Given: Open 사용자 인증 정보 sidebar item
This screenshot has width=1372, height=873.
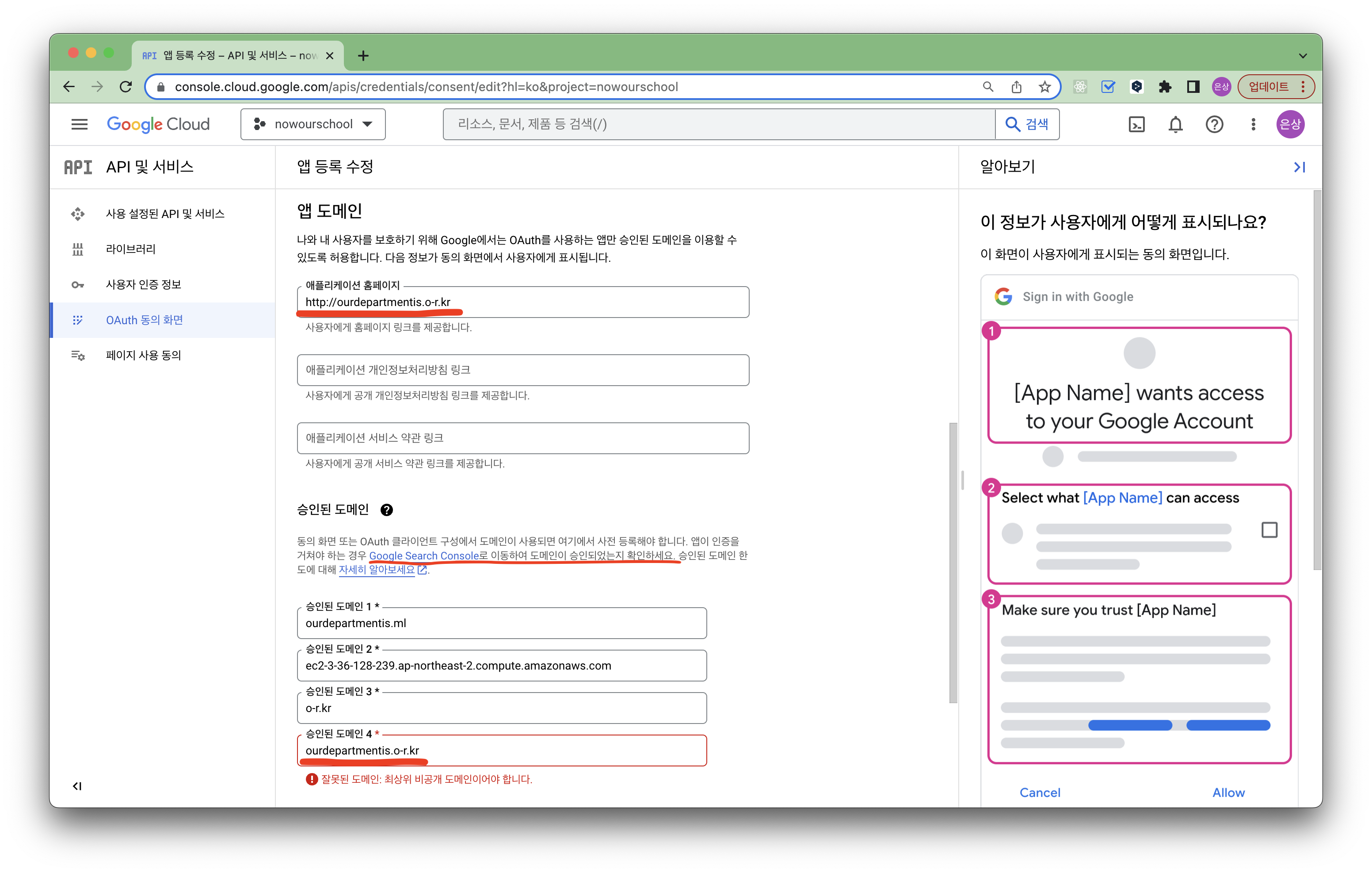Looking at the screenshot, I should [x=163, y=284].
